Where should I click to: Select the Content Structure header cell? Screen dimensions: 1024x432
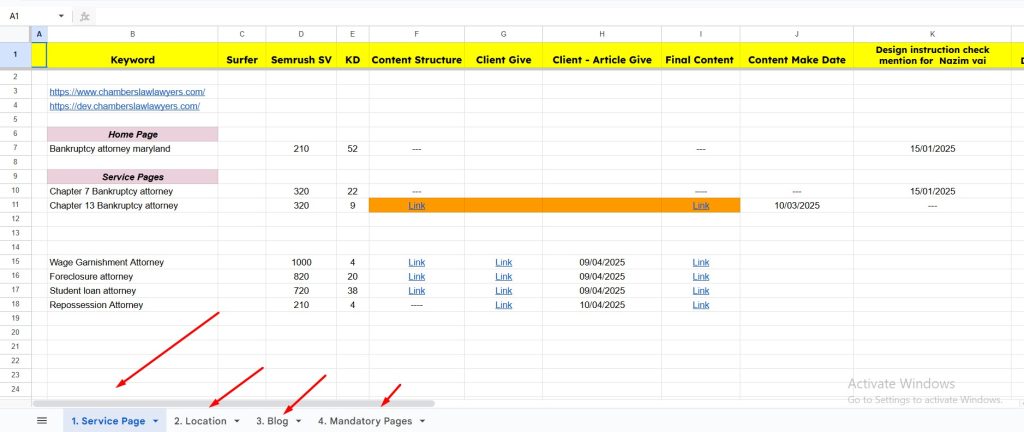417,55
